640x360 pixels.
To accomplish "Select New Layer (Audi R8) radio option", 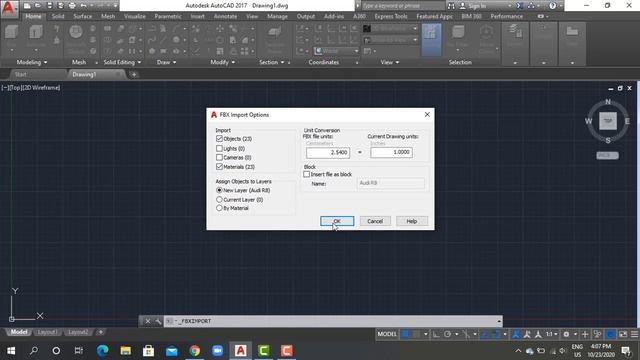I will click(219, 190).
